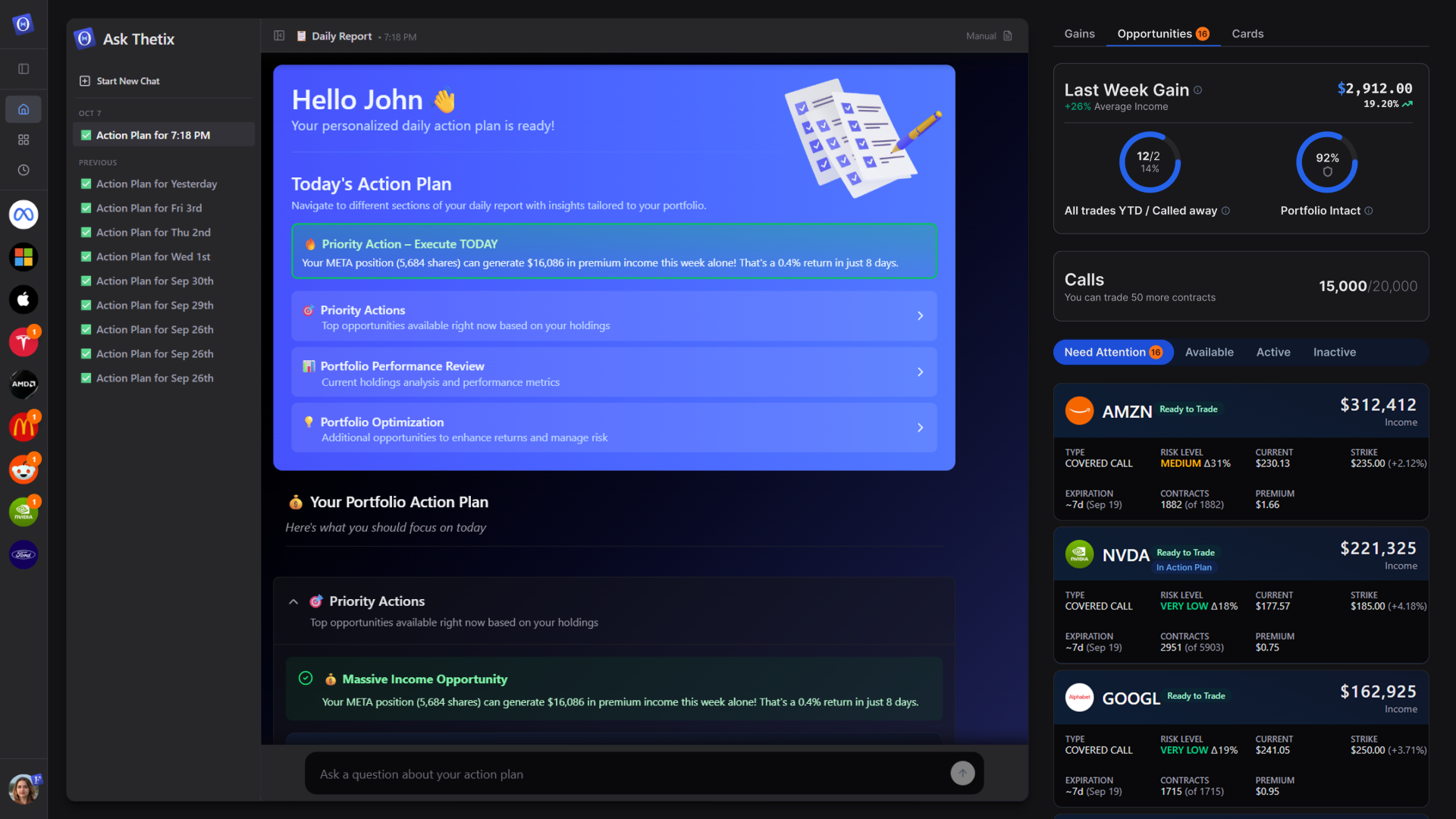Toggle checkbox for Action Plan for 7:18 PM

86,135
